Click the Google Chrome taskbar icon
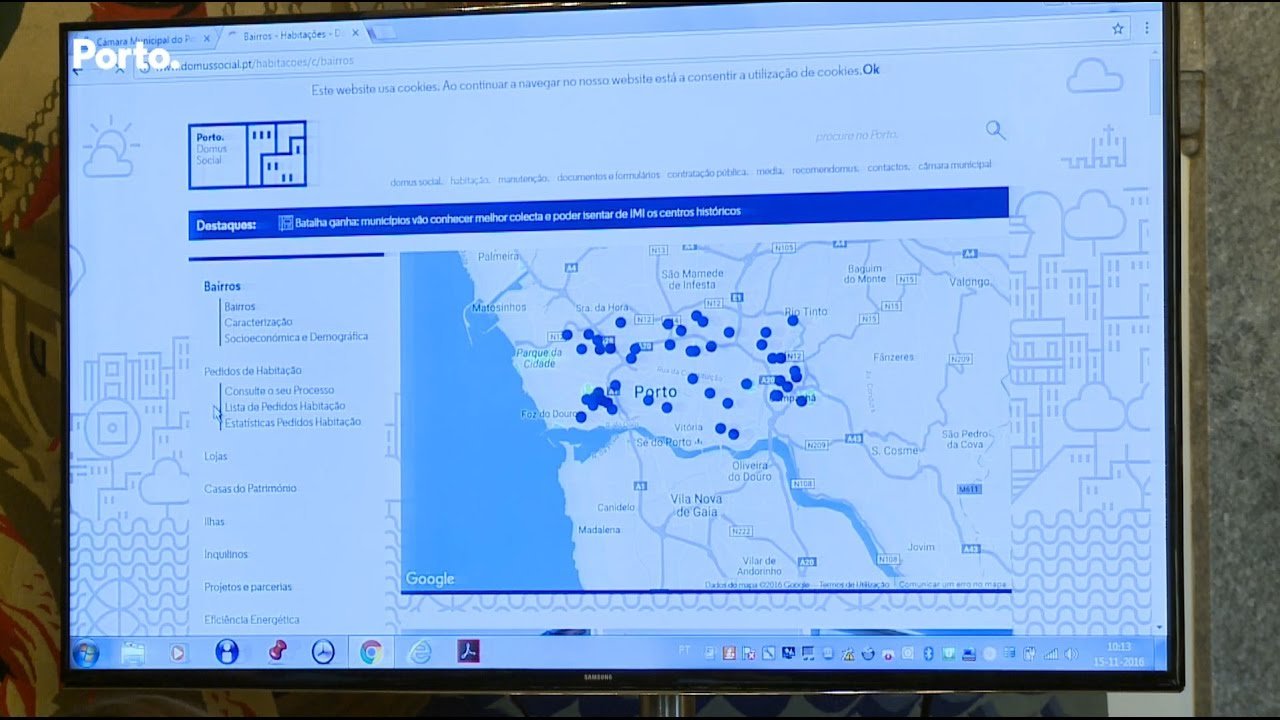Screen dimensions: 1280x720 click(371, 653)
